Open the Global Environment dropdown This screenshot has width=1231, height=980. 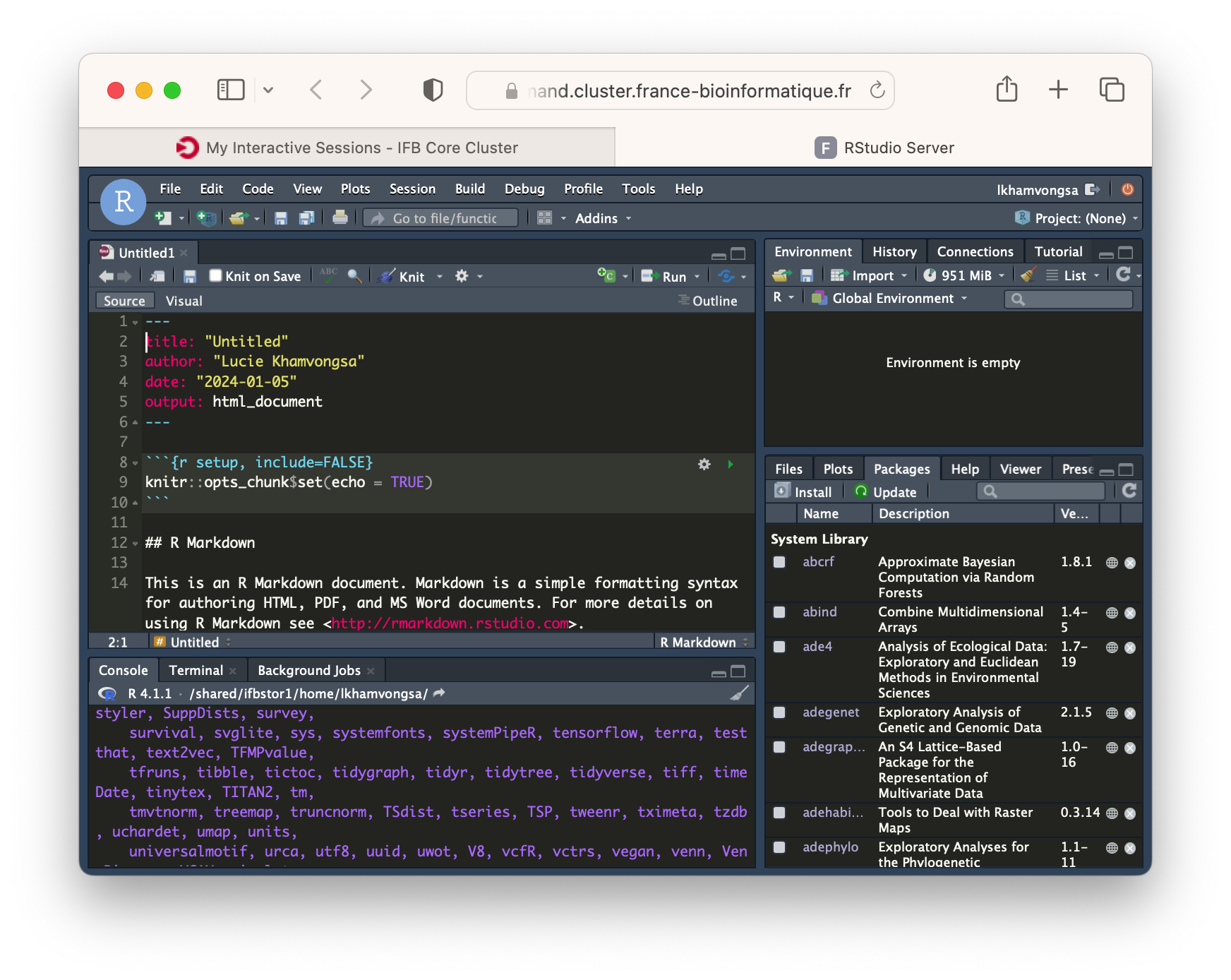click(889, 298)
